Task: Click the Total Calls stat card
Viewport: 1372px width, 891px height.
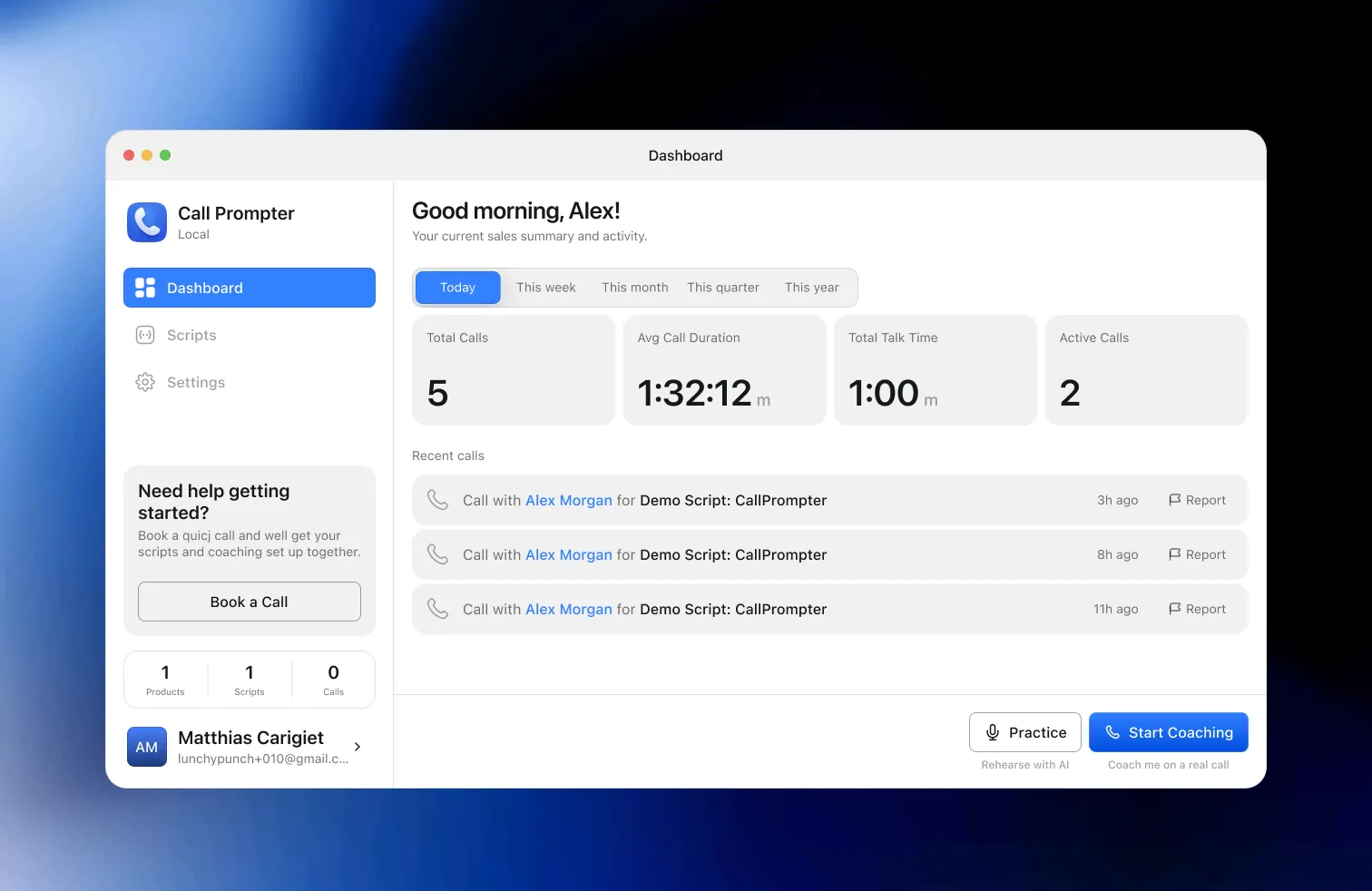Action: click(514, 370)
